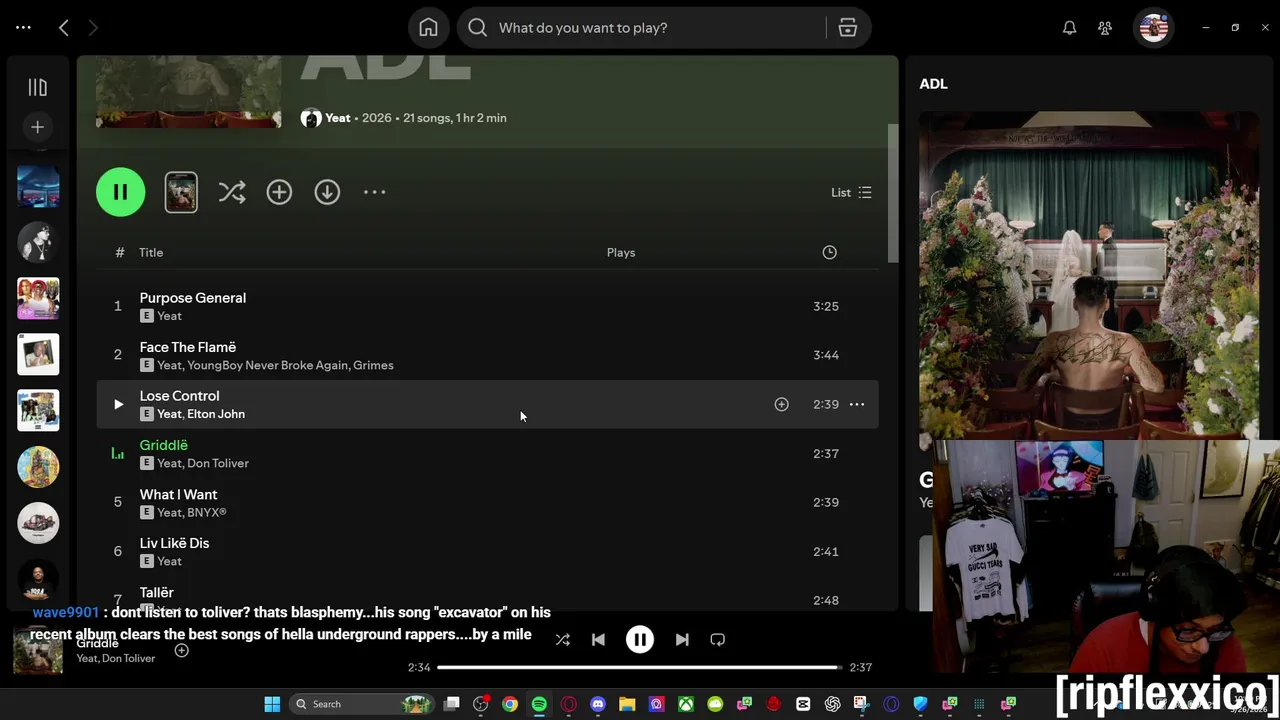The image size is (1280, 720).
Task: Open Google Chrome from the taskbar
Action: 510,704
